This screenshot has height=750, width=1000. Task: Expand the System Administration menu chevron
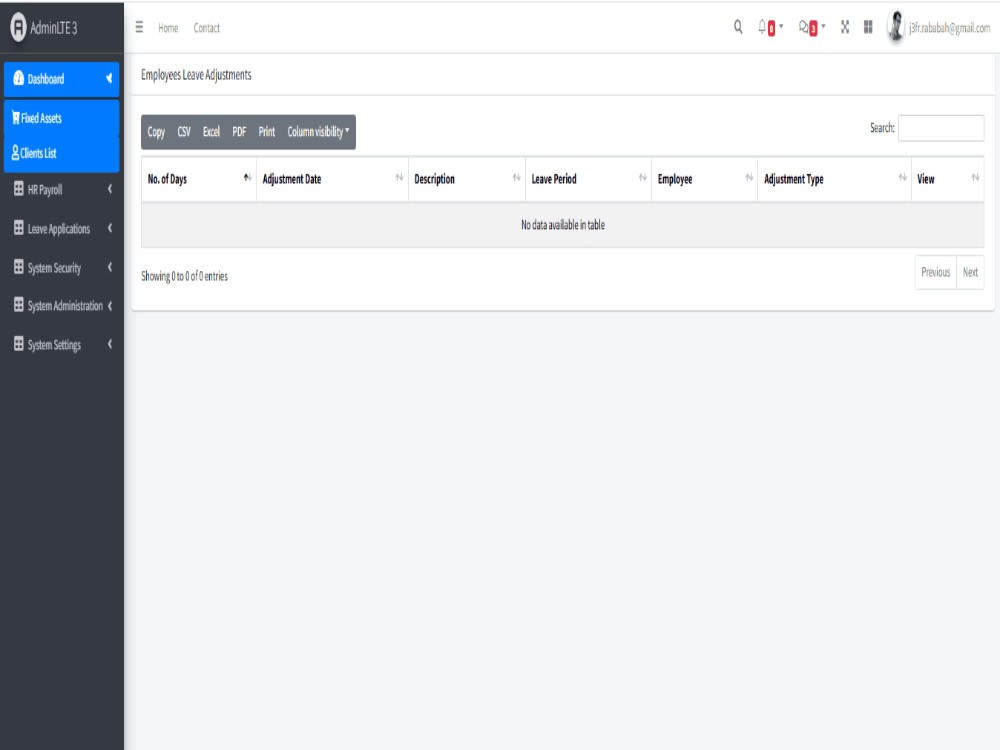(x=110, y=305)
